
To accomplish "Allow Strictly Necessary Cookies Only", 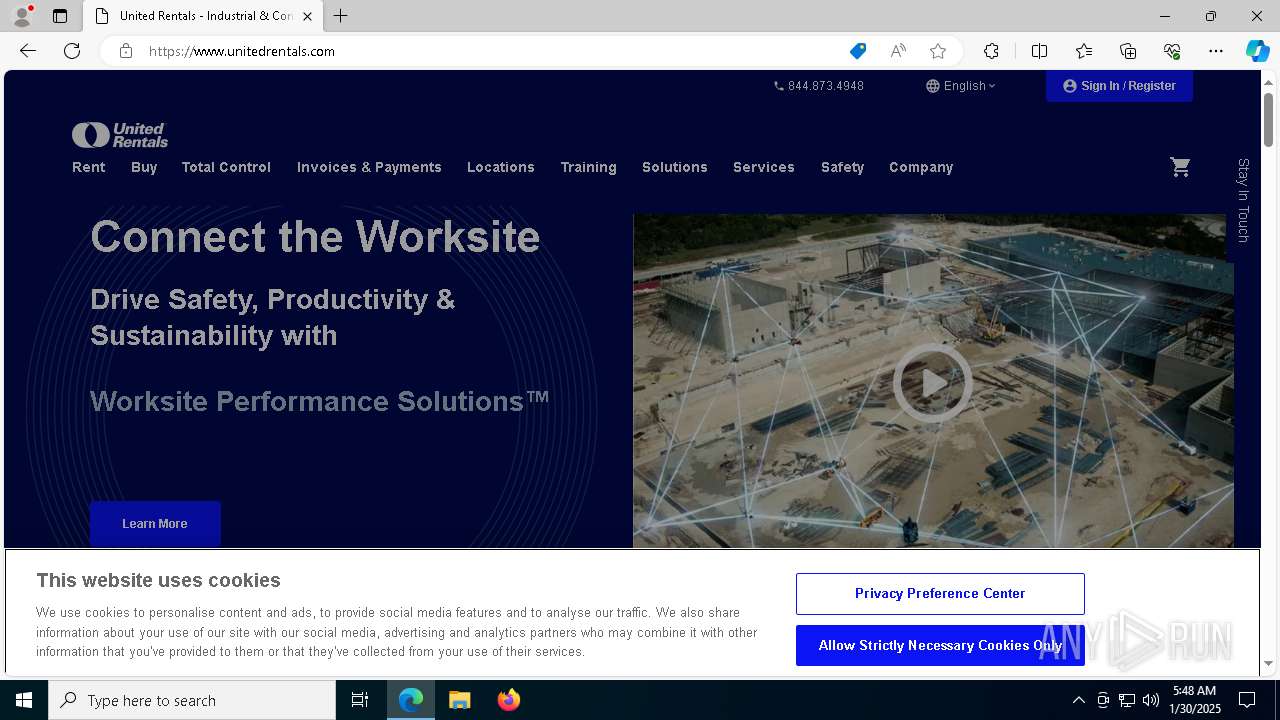I will 940,646.
